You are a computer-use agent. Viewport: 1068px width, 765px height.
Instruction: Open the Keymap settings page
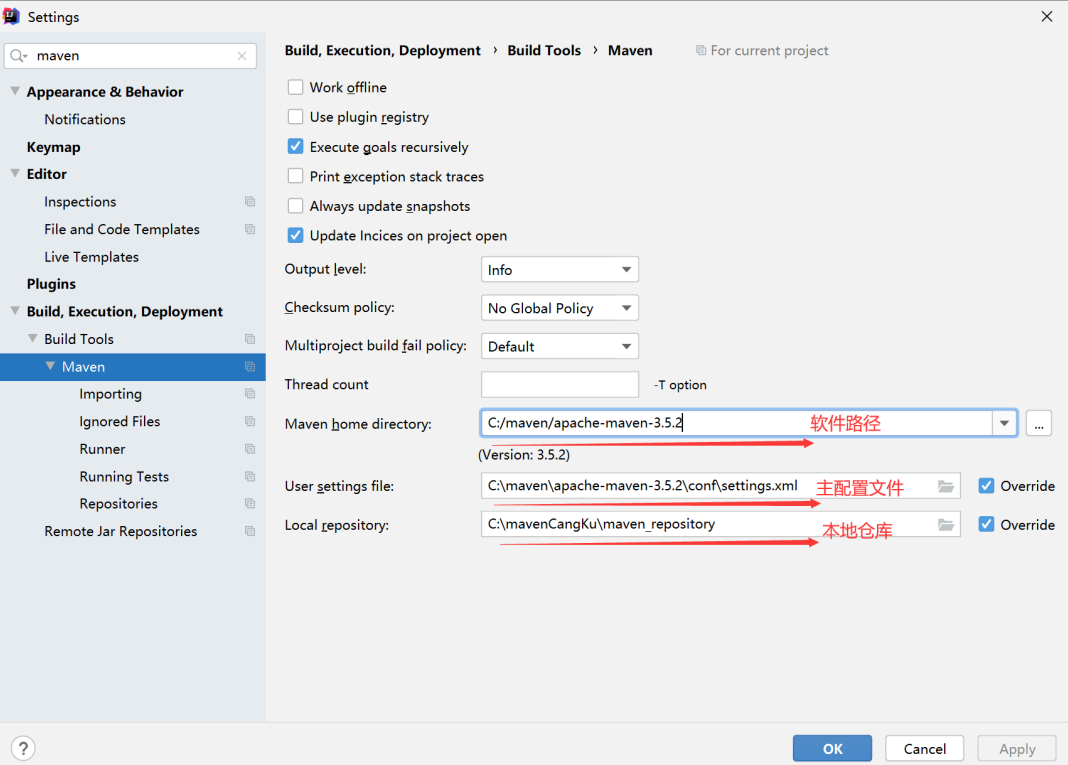(53, 147)
